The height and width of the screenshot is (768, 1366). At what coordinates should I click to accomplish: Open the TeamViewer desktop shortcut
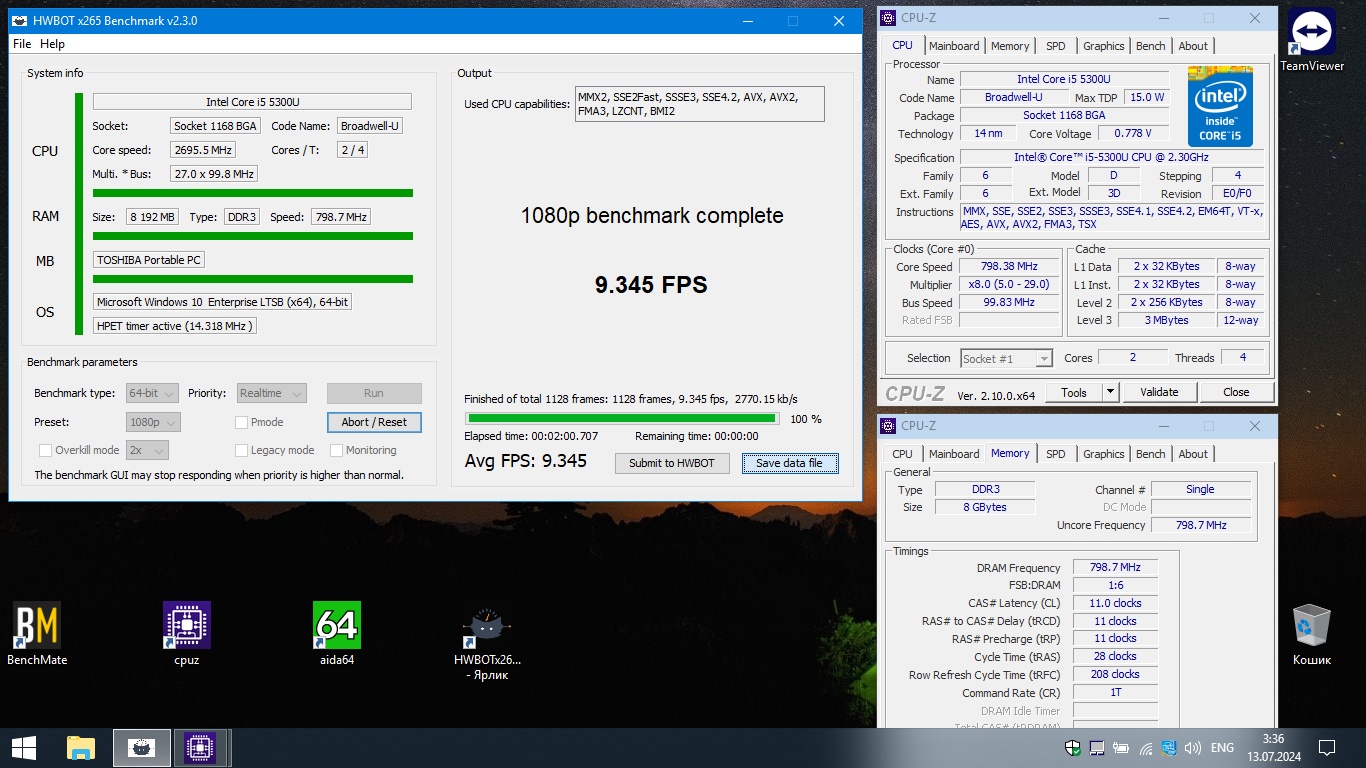[x=1312, y=40]
